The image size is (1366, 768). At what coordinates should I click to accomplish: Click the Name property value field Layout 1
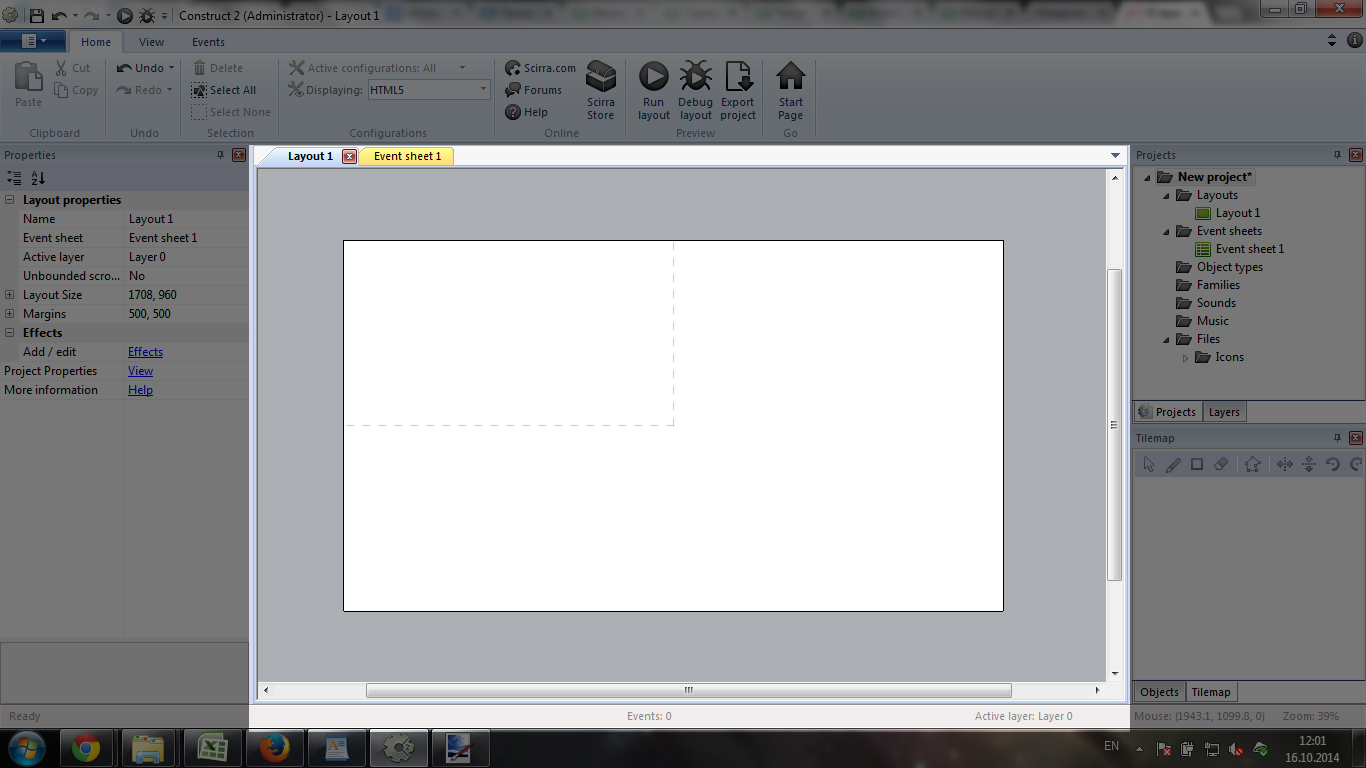tap(187, 219)
